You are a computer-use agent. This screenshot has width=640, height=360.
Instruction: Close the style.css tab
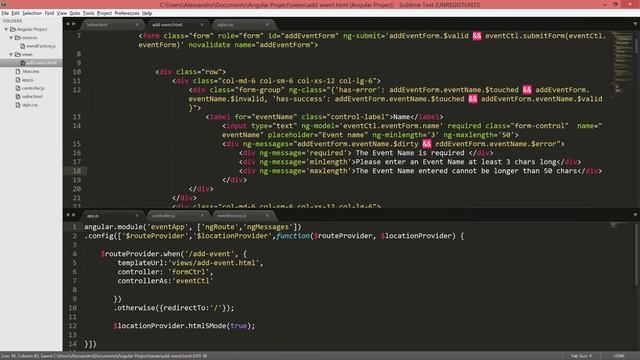pos(267,24)
